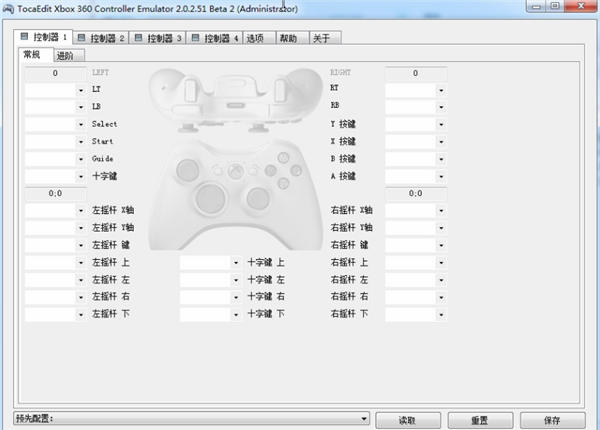Click the controller app icon in title bar

pos(8,9)
